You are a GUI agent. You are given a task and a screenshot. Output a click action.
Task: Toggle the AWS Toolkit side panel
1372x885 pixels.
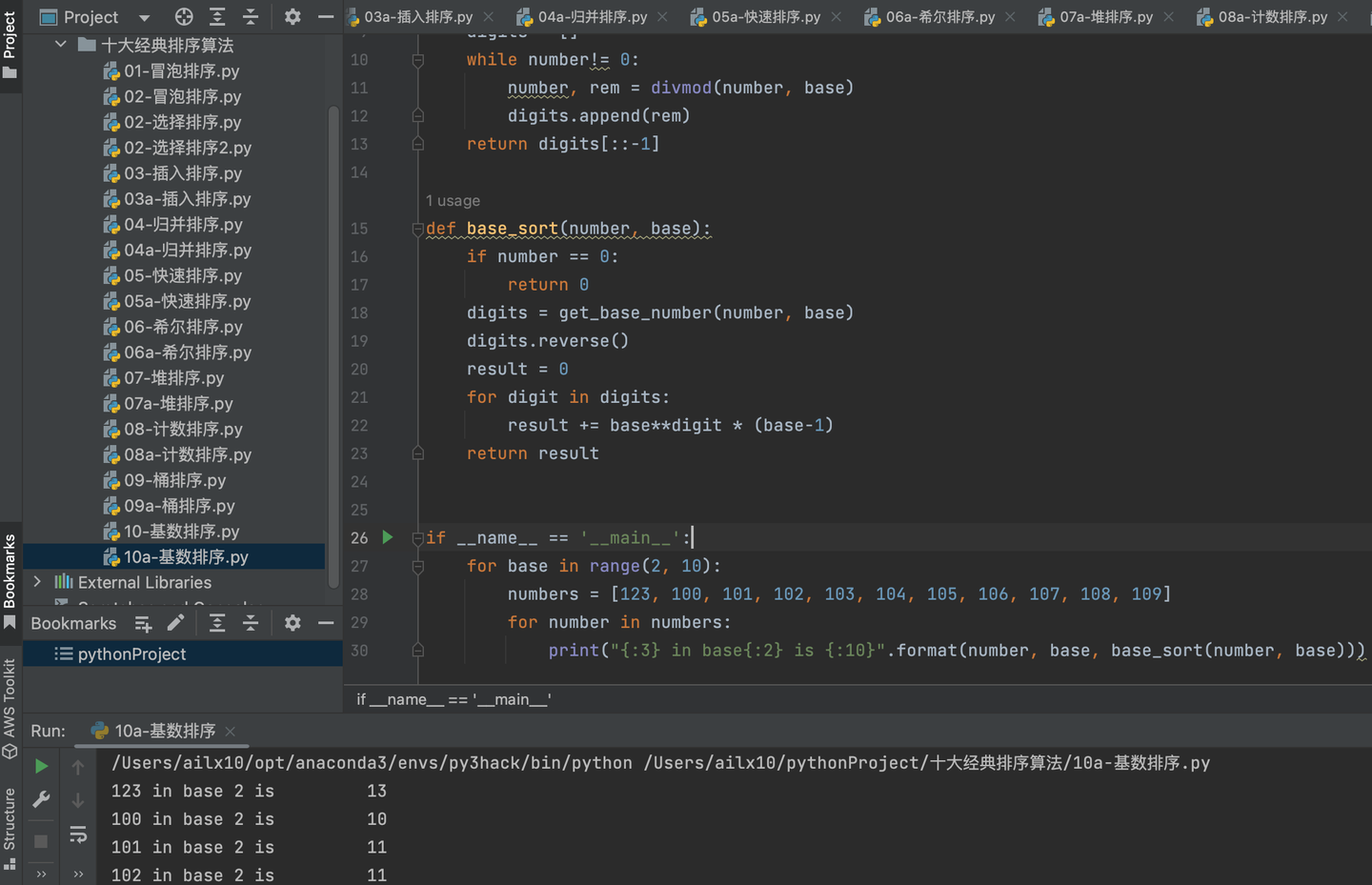(10, 707)
